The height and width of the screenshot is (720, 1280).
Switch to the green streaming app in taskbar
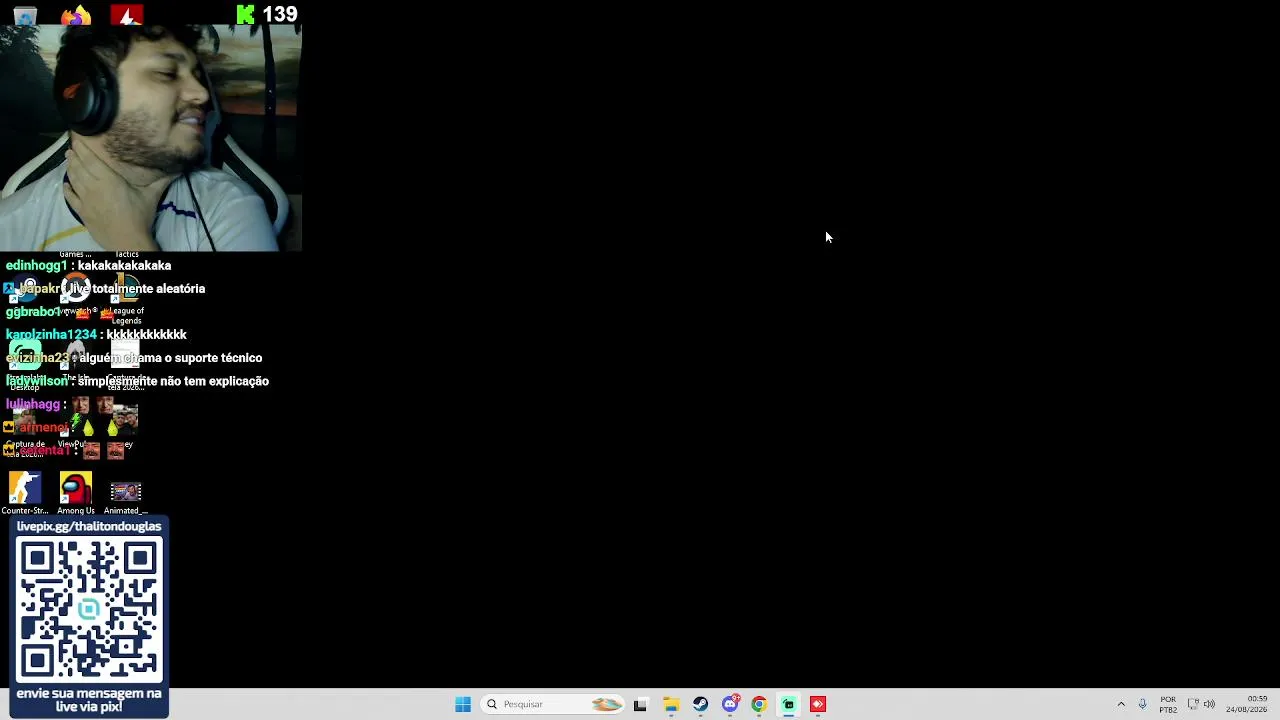(x=789, y=704)
